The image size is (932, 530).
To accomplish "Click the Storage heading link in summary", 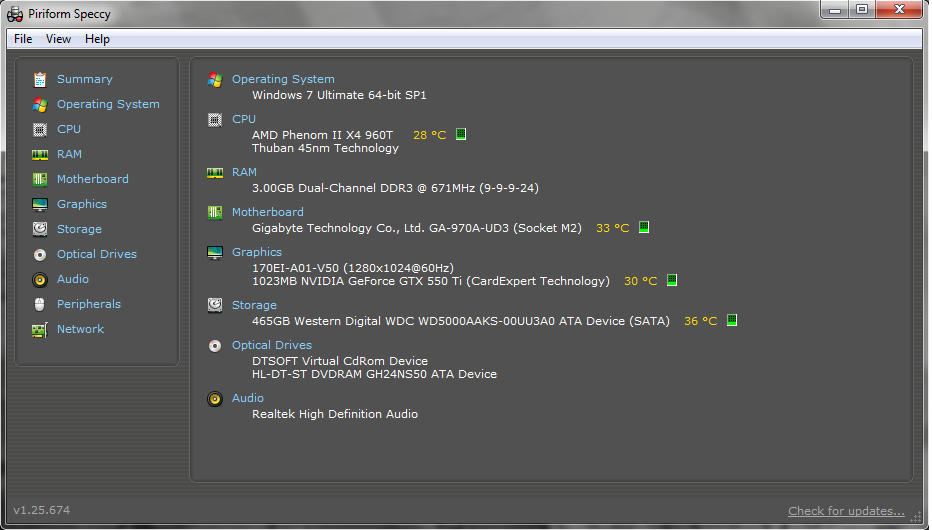I will click(254, 305).
